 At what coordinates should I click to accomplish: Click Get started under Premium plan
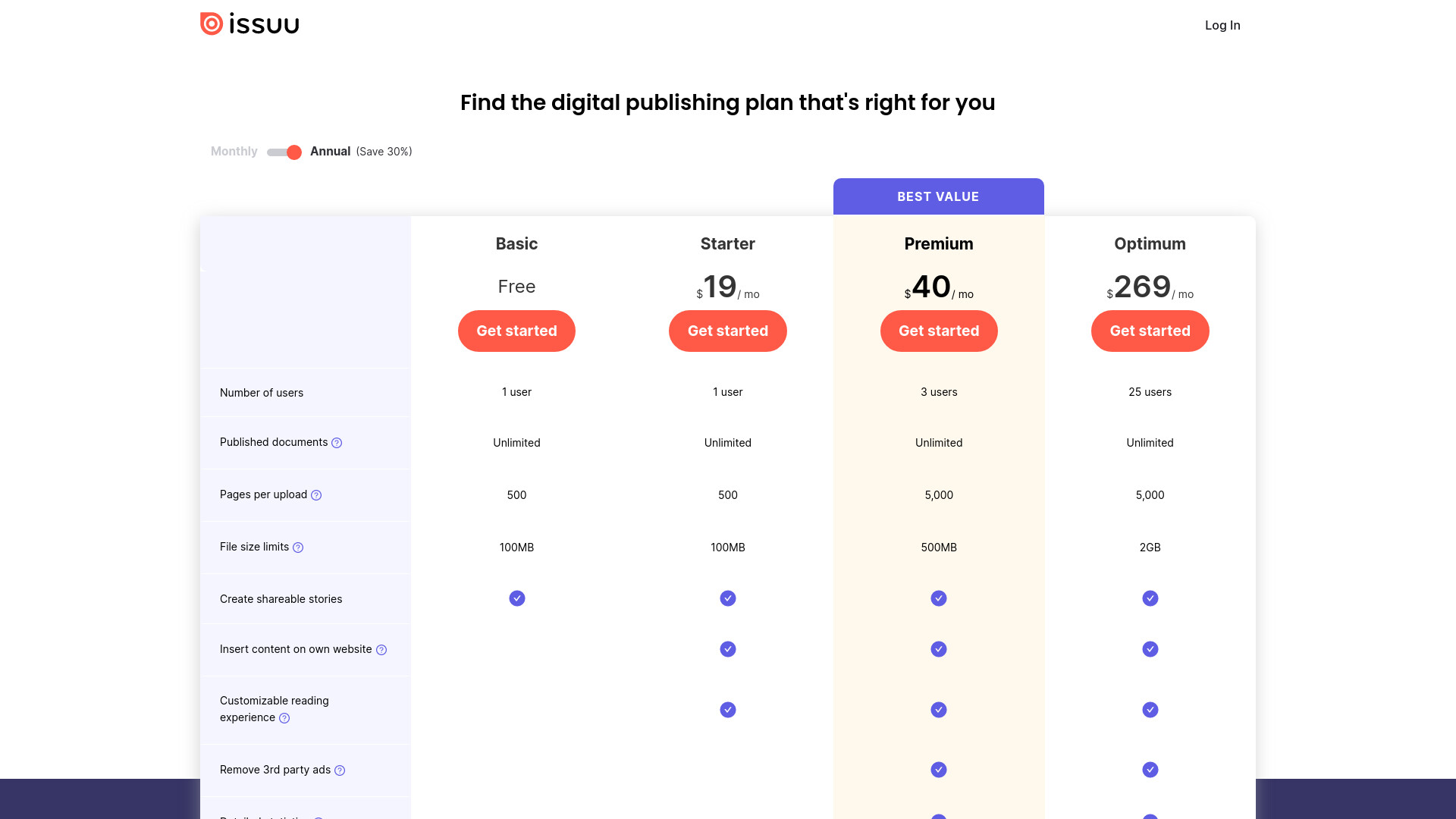click(939, 331)
